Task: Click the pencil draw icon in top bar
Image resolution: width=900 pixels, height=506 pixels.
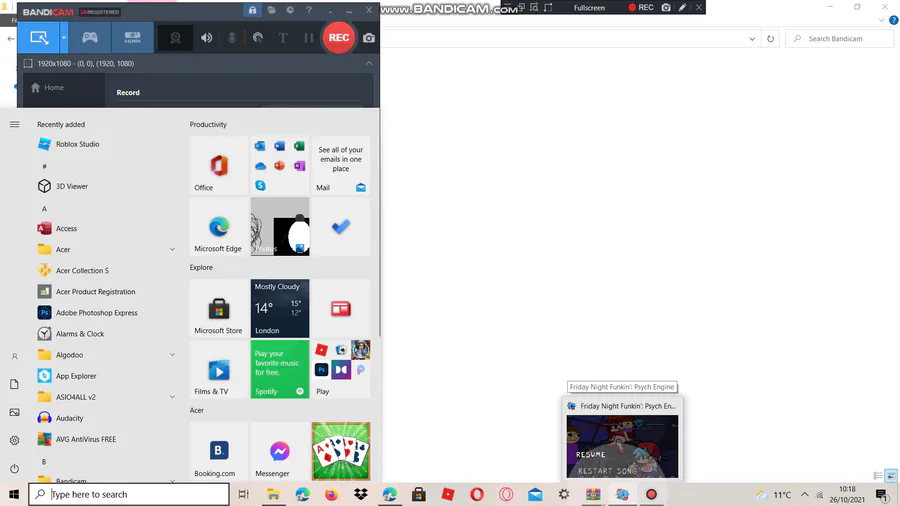Action: [682, 7]
